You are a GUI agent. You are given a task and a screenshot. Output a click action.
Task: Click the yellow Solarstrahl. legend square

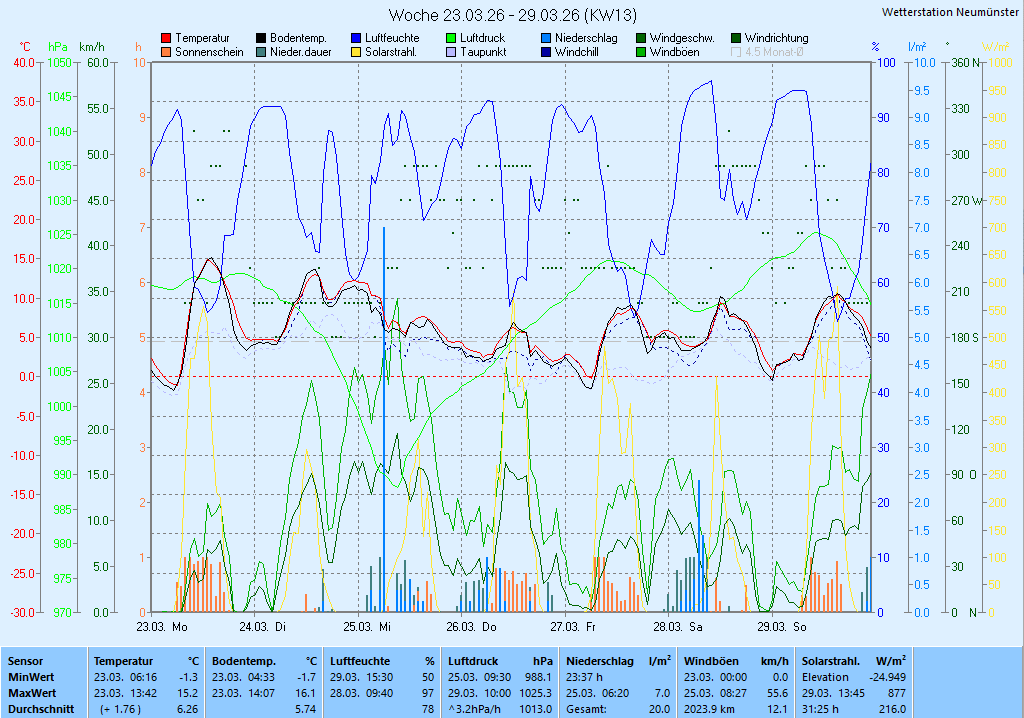click(x=356, y=52)
